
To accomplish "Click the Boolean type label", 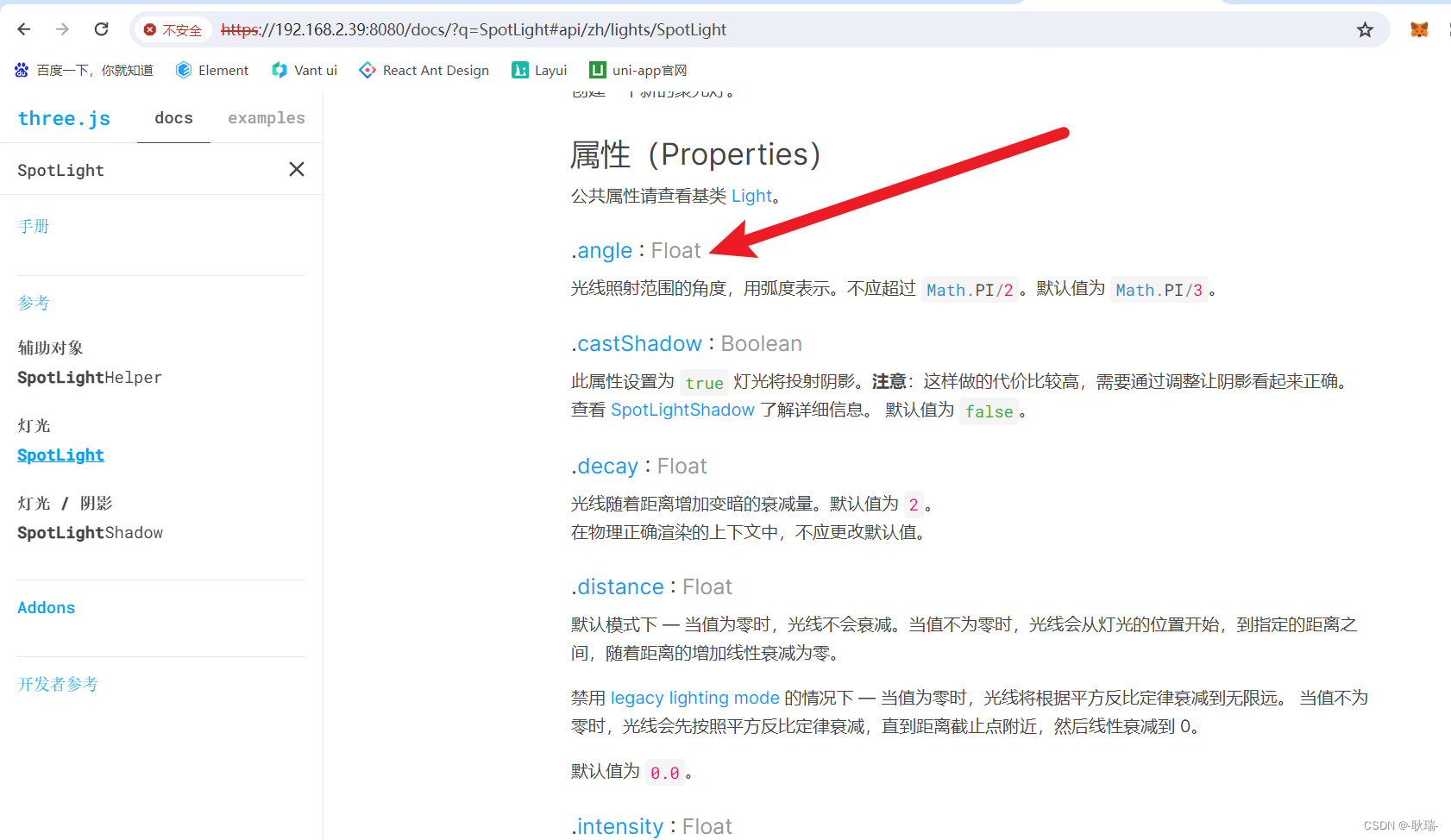I will (x=761, y=344).
